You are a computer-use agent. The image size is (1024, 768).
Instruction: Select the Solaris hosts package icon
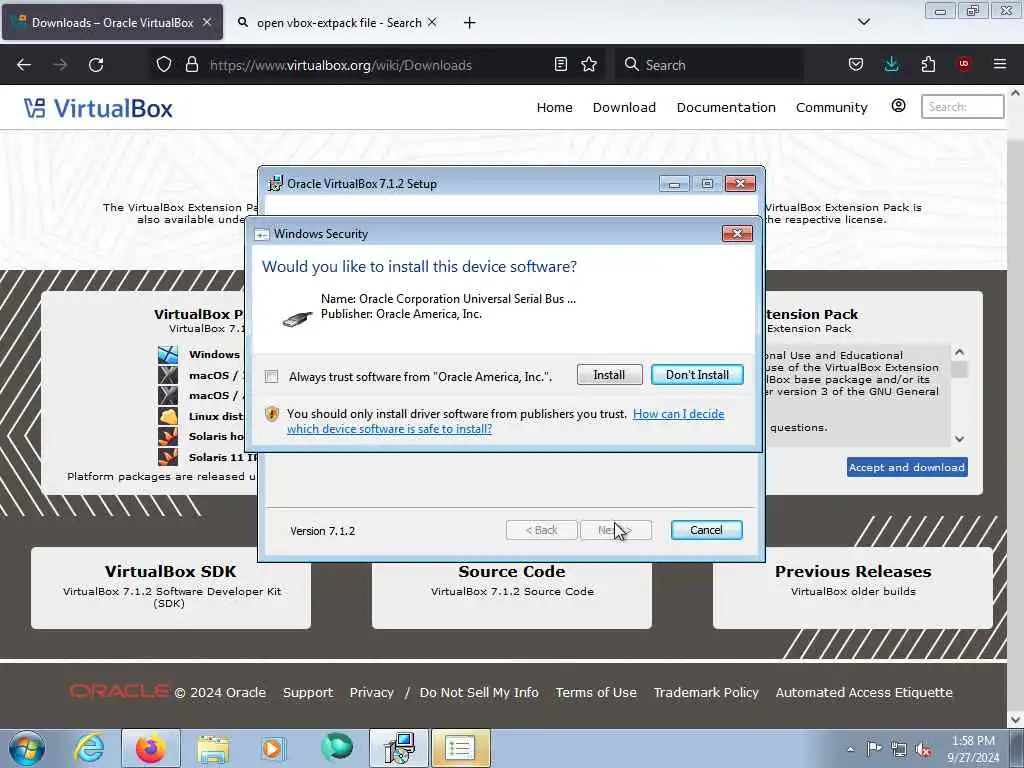point(168,436)
